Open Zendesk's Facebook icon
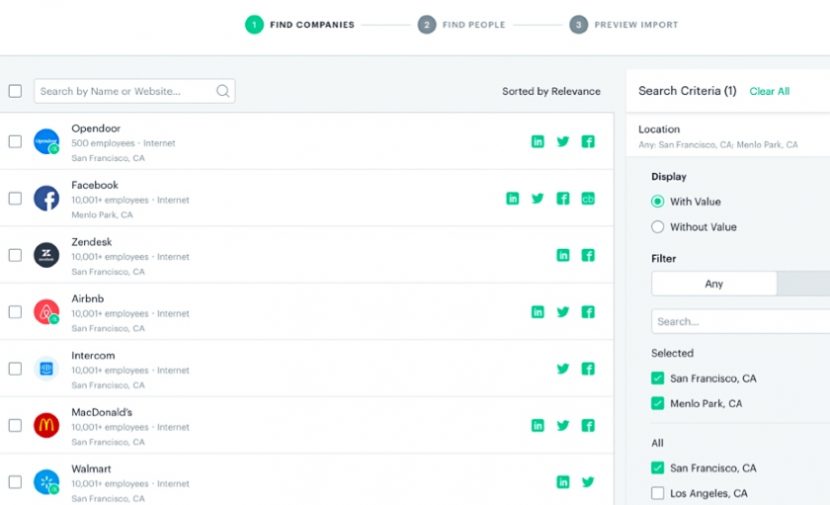This screenshot has width=830, height=505. click(588, 255)
